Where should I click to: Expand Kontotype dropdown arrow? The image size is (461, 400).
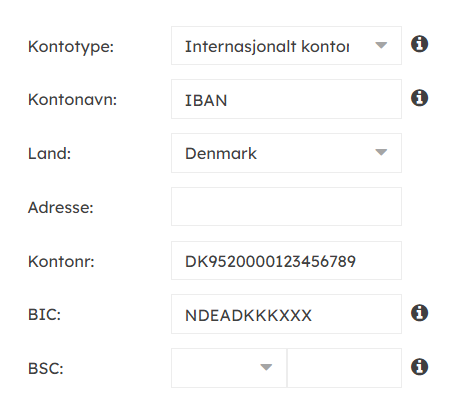(381, 45)
